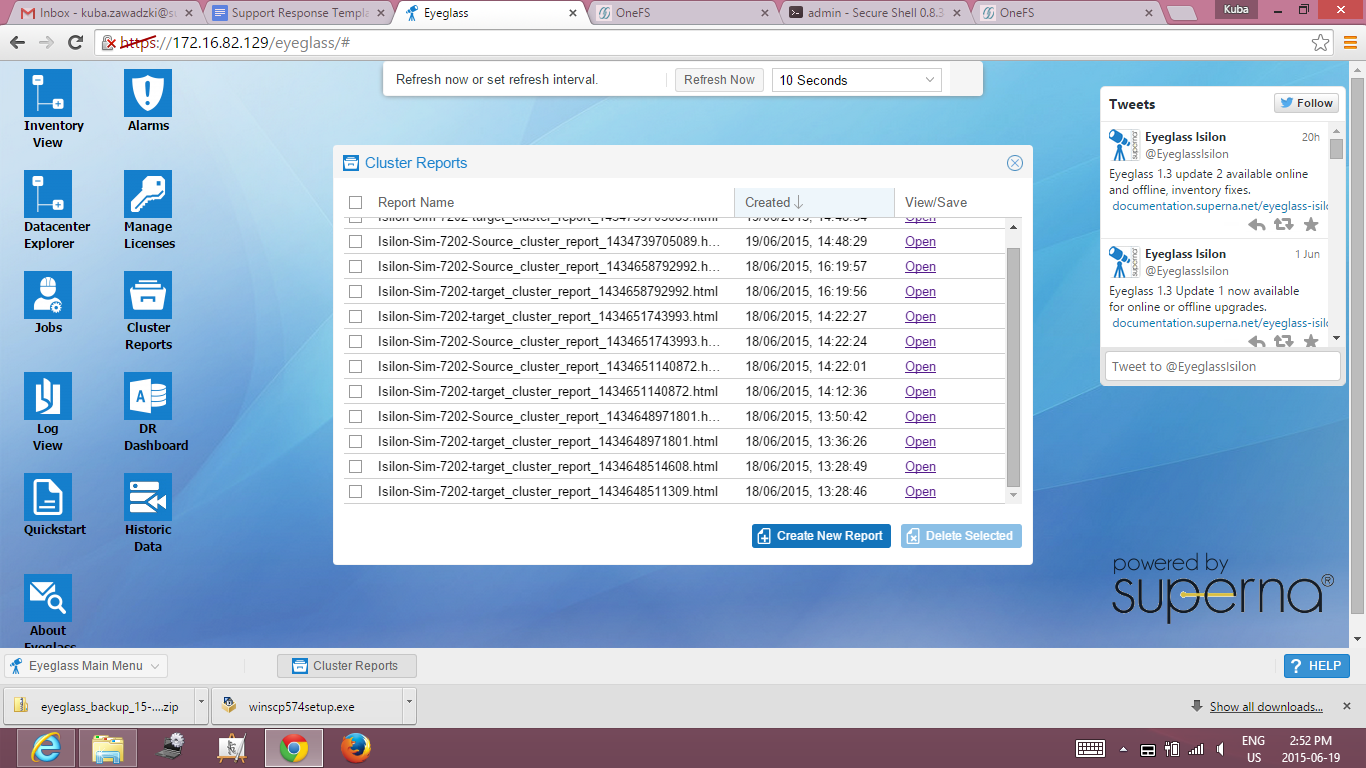This screenshot has height=768, width=1366.
Task: Reload the page with browser reload icon
Action: [75, 43]
